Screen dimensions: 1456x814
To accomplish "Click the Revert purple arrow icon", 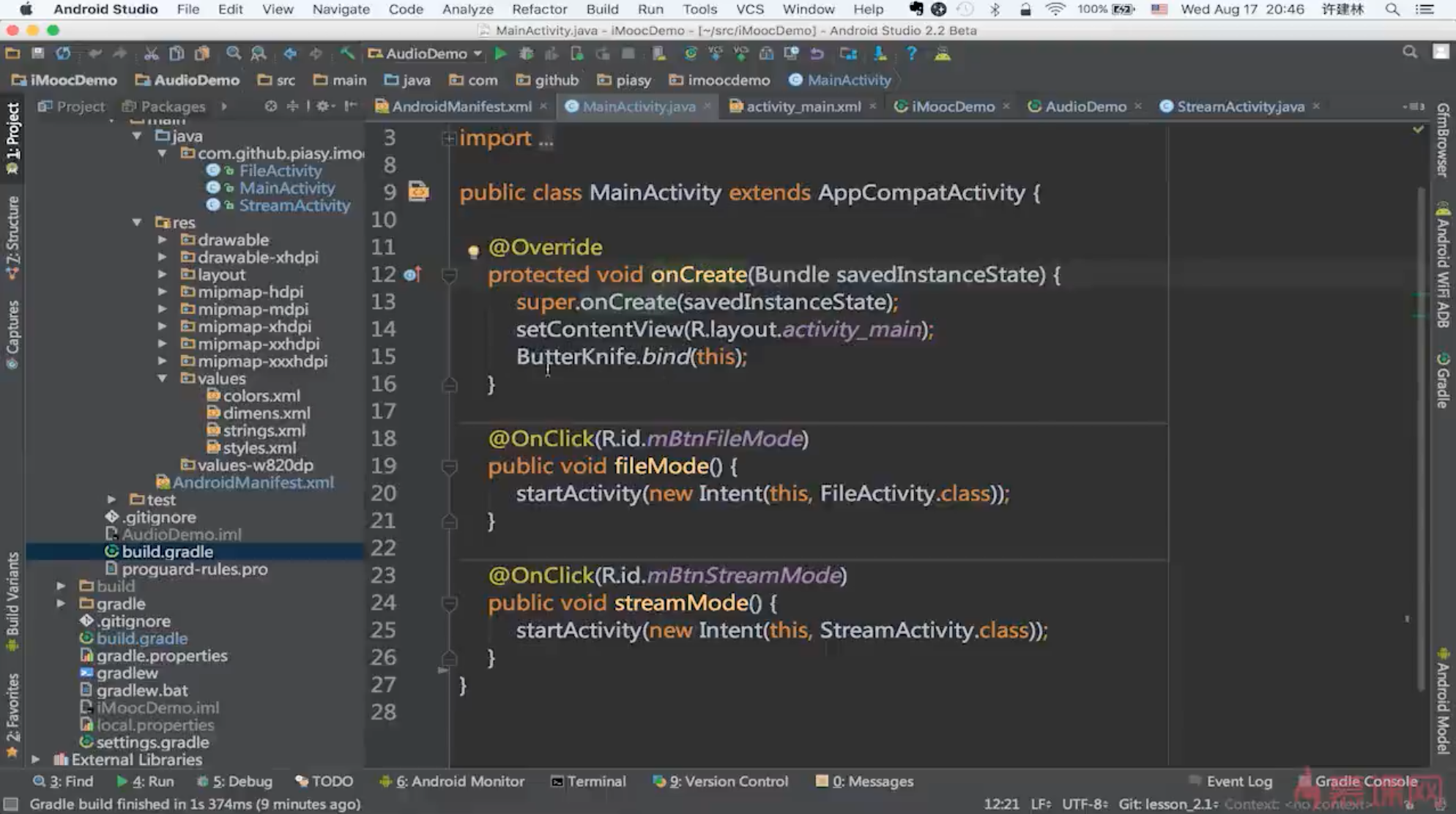I will [x=817, y=53].
